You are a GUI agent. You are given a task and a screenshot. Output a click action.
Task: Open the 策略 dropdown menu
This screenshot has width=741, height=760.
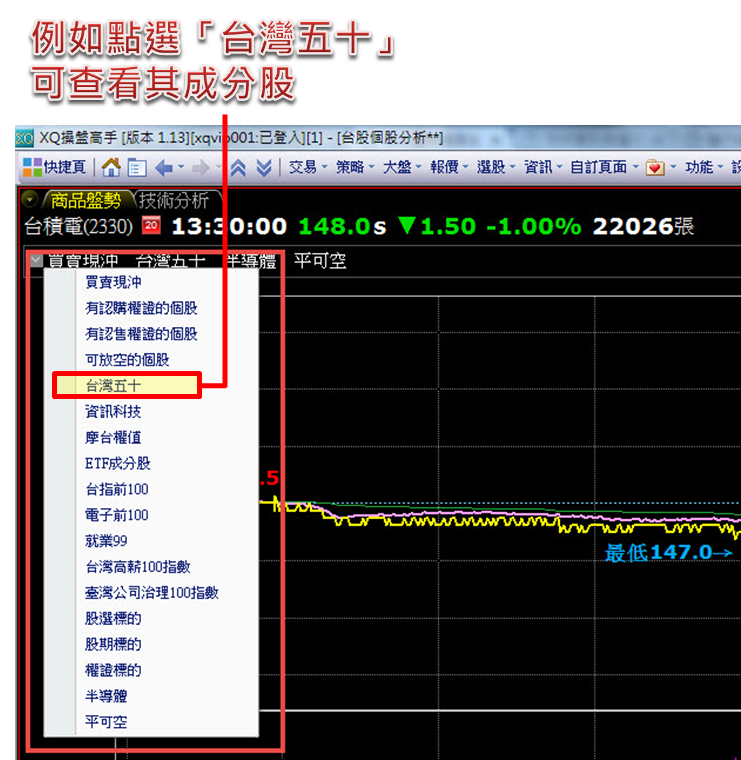pos(355,167)
